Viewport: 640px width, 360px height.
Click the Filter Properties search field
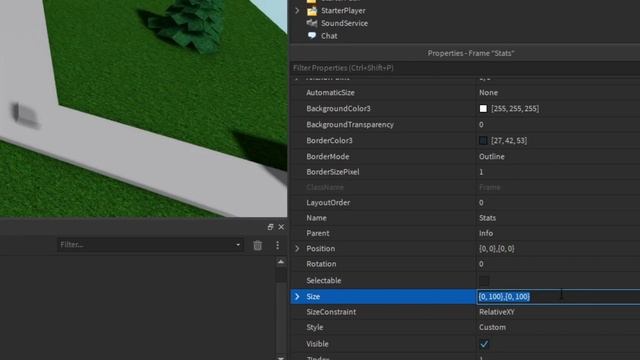(x=465, y=68)
